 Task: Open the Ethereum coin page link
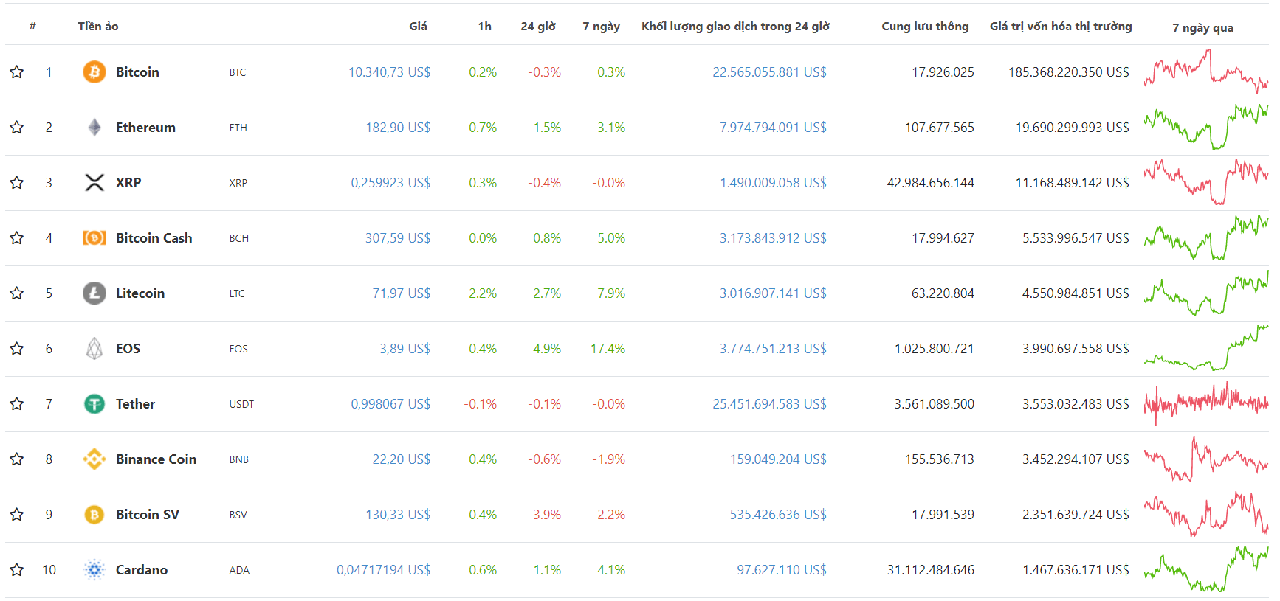coord(145,127)
